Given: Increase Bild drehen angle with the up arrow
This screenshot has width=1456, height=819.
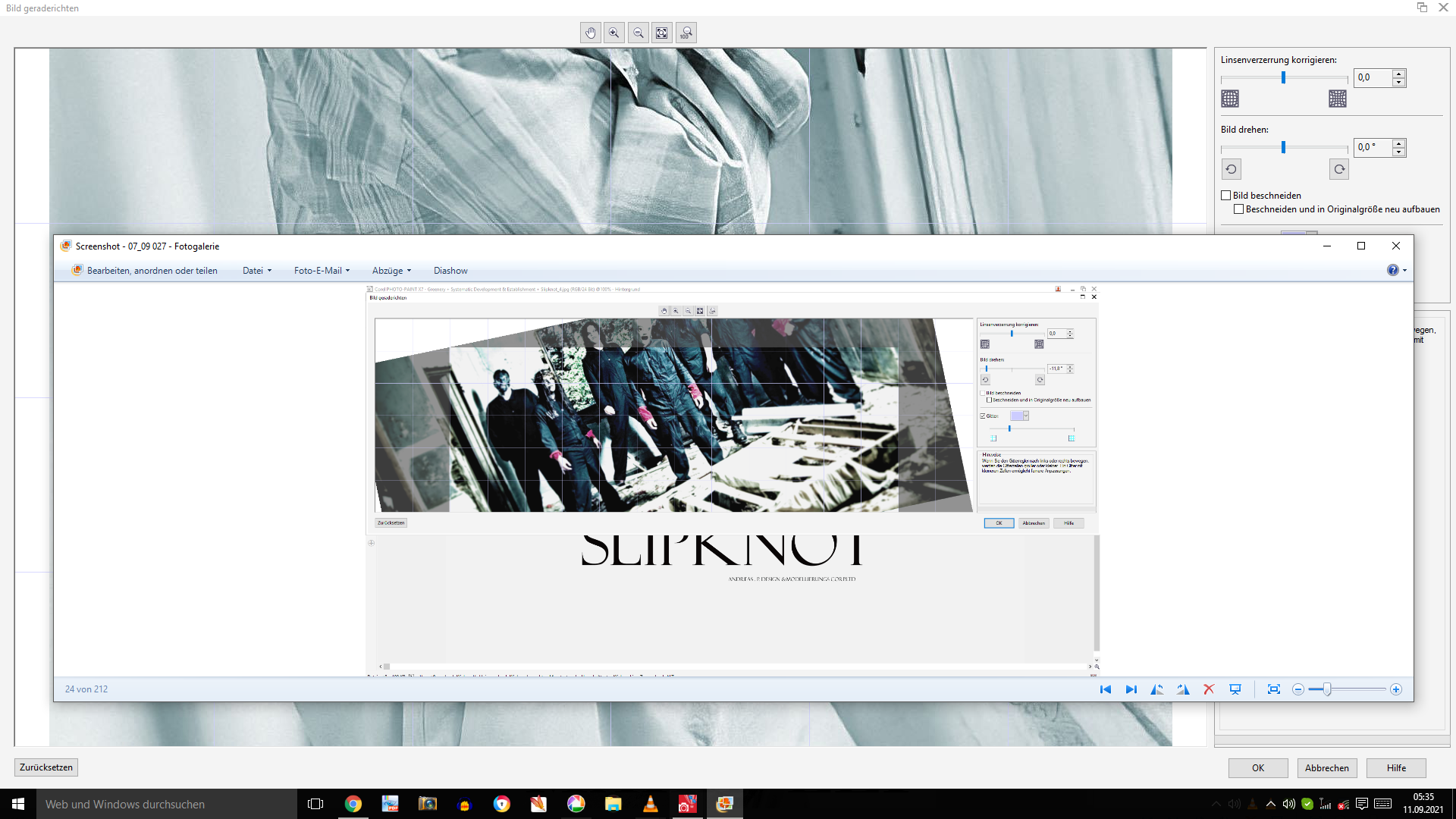Looking at the screenshot, I should (x=1399, y=143).
